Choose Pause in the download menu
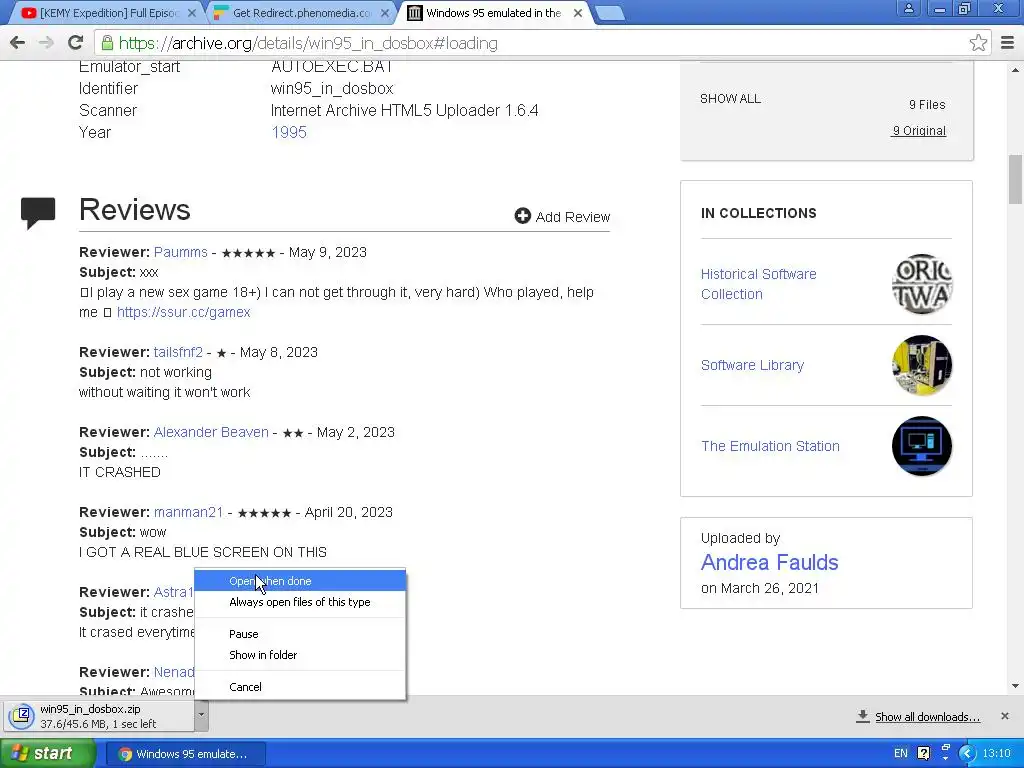Screen dimensions: 1024x768 300,633
